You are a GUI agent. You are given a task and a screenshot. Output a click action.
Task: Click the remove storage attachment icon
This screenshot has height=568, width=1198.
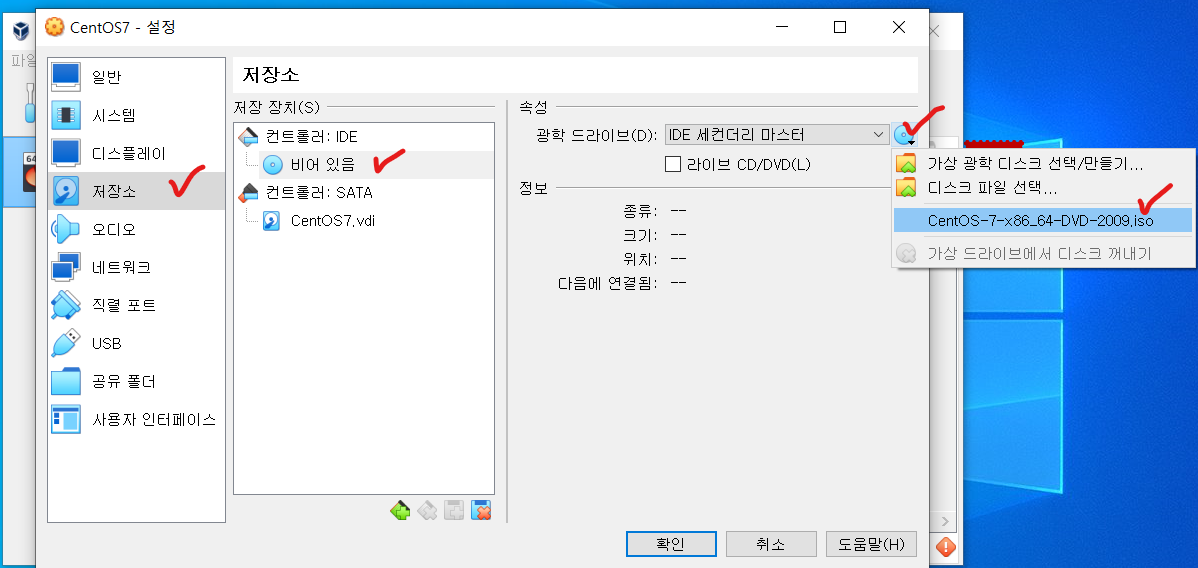(481, 510)
